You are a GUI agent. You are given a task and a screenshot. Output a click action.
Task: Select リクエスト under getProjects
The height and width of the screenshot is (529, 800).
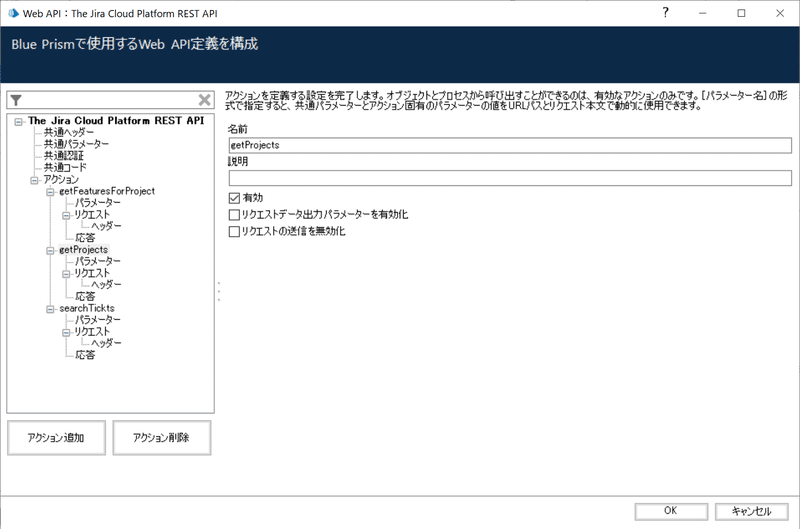(92, 273)
